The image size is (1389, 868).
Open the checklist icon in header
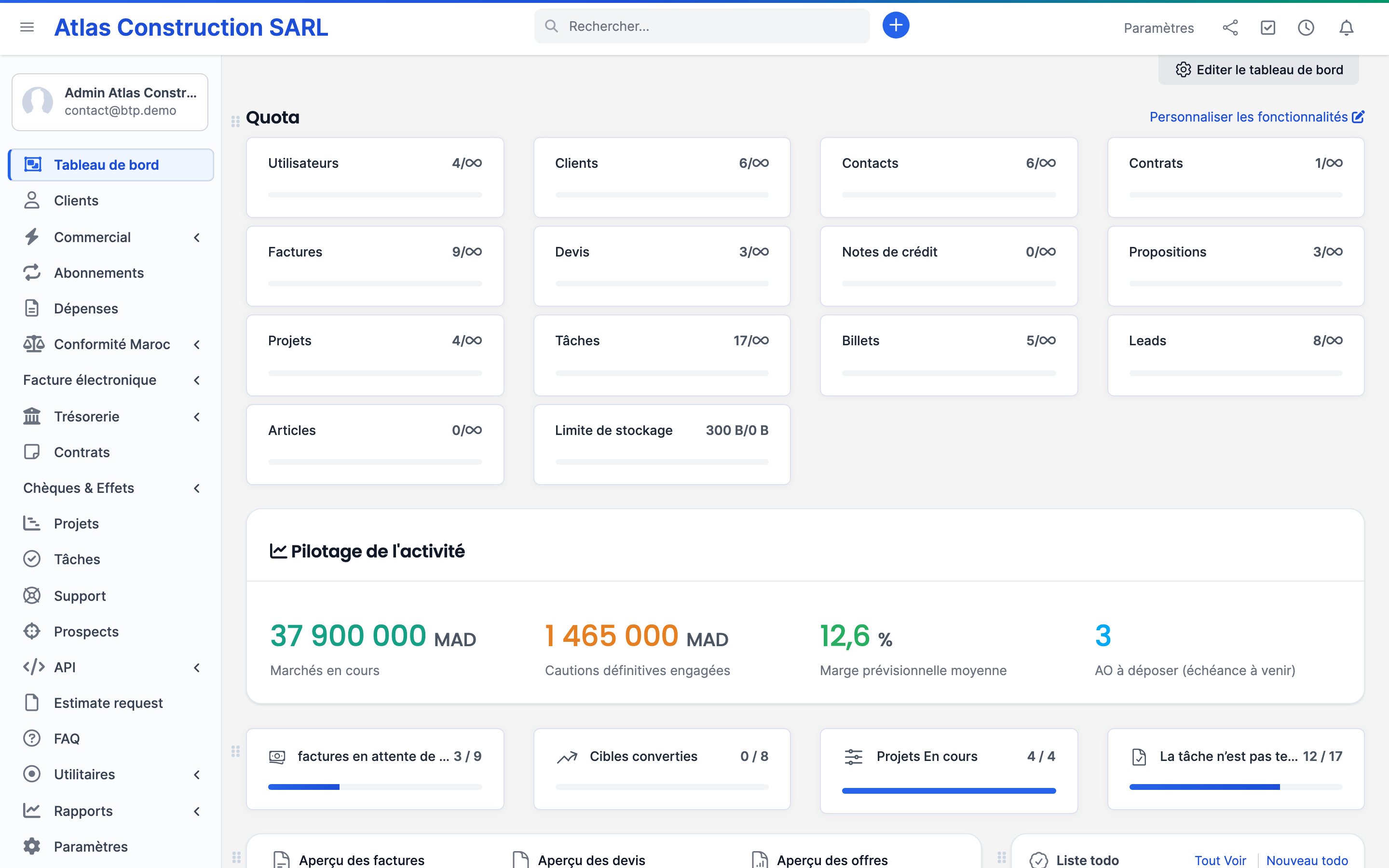click(1268, 27)
